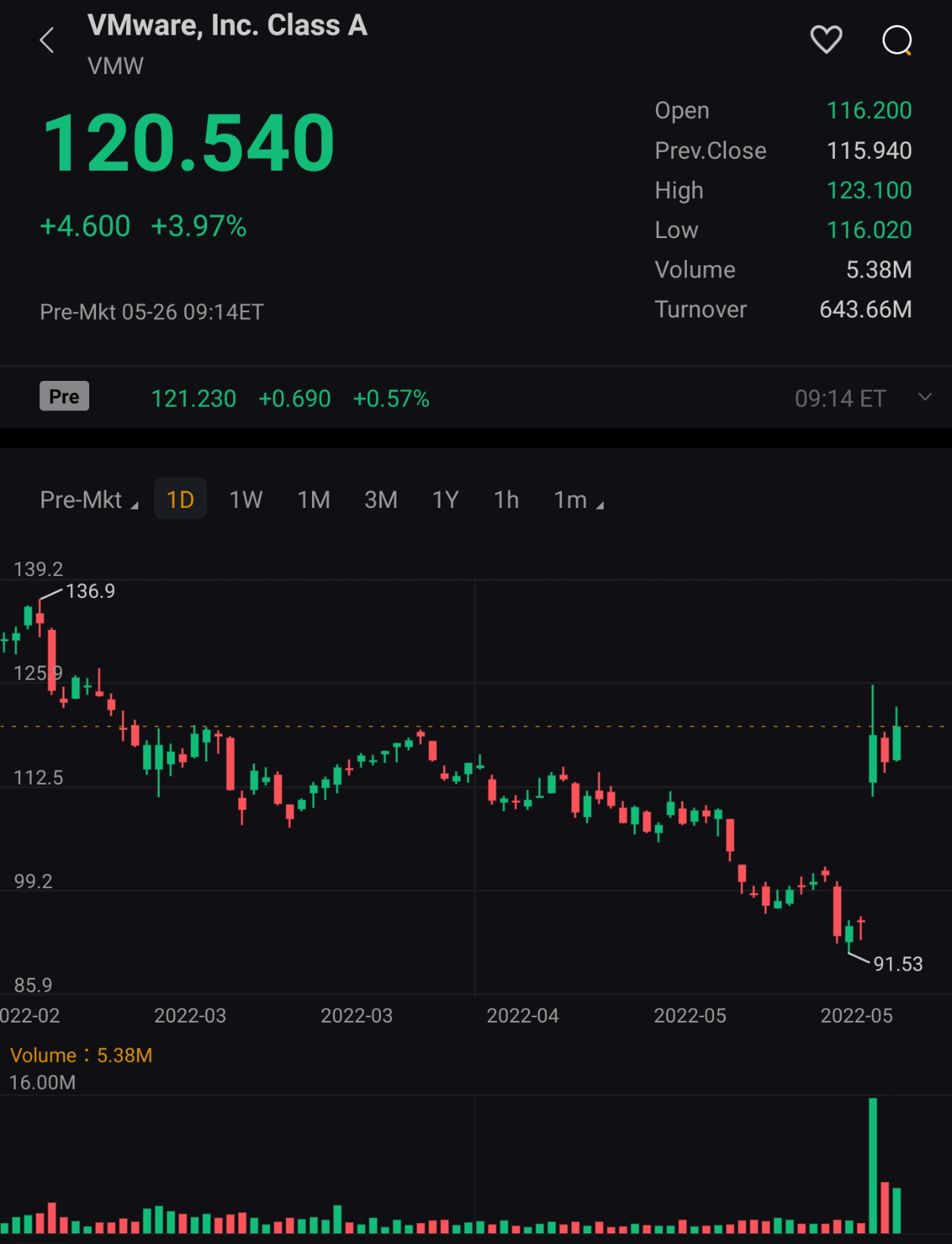
Task: Tap the Pre badge label
Action: coord(64,396)
